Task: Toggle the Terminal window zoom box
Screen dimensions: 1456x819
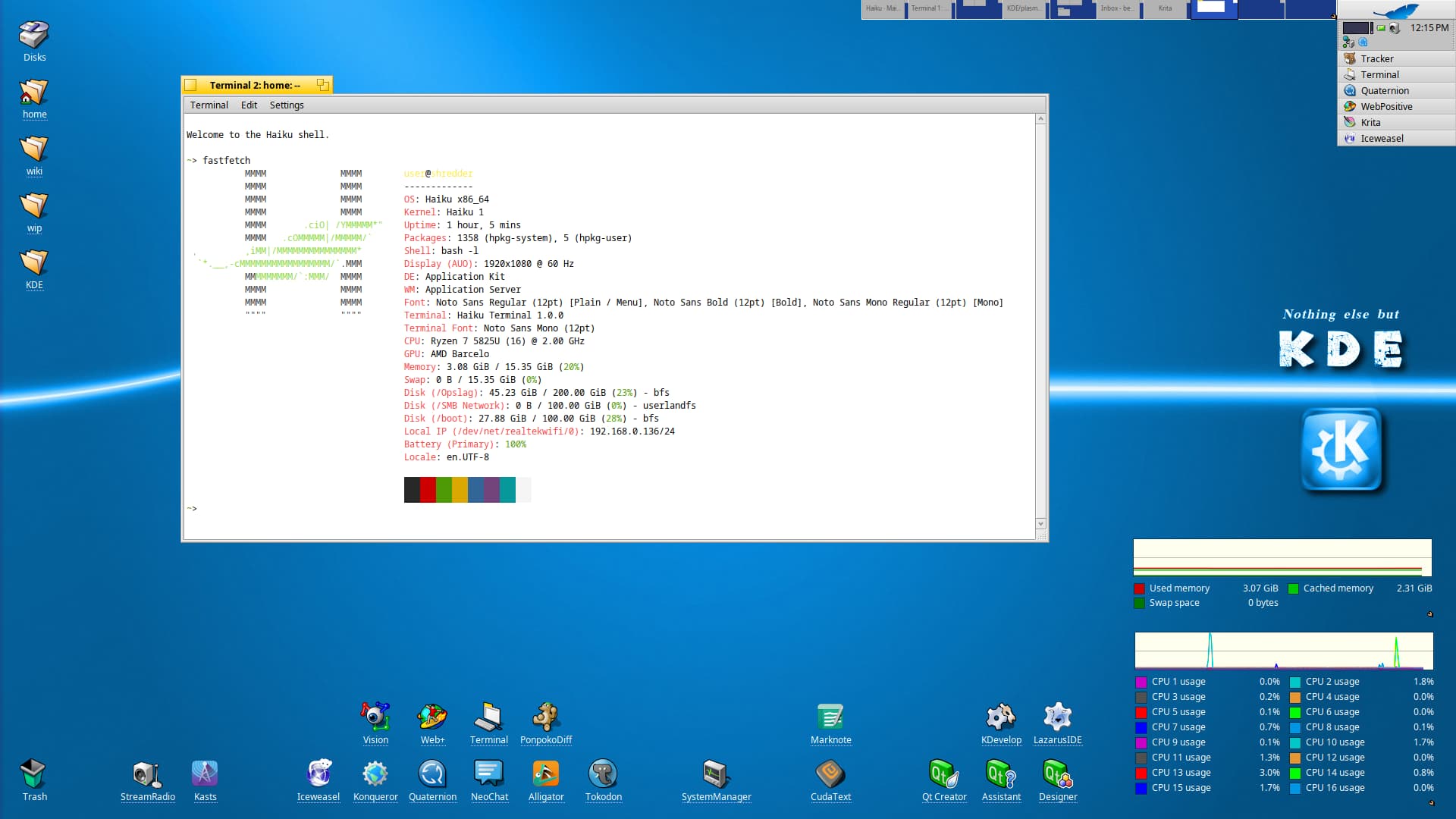Action: tap(322, 85)
